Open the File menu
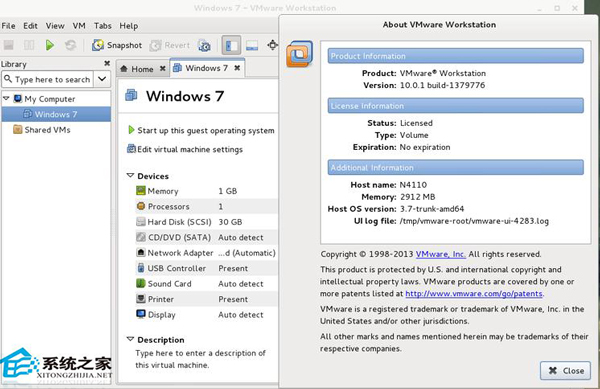 8,26
